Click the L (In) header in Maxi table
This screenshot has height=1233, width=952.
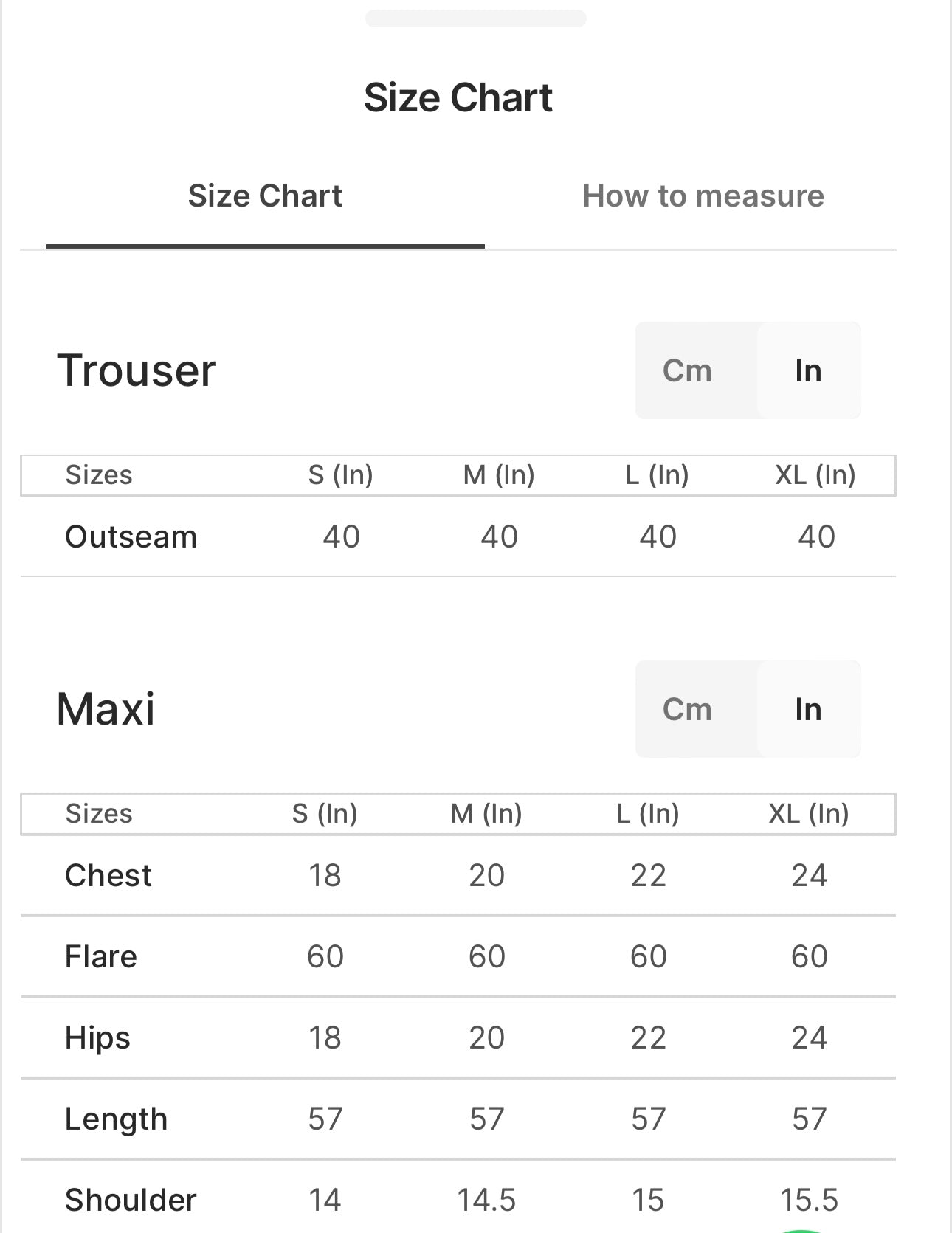tap(648, 813)
